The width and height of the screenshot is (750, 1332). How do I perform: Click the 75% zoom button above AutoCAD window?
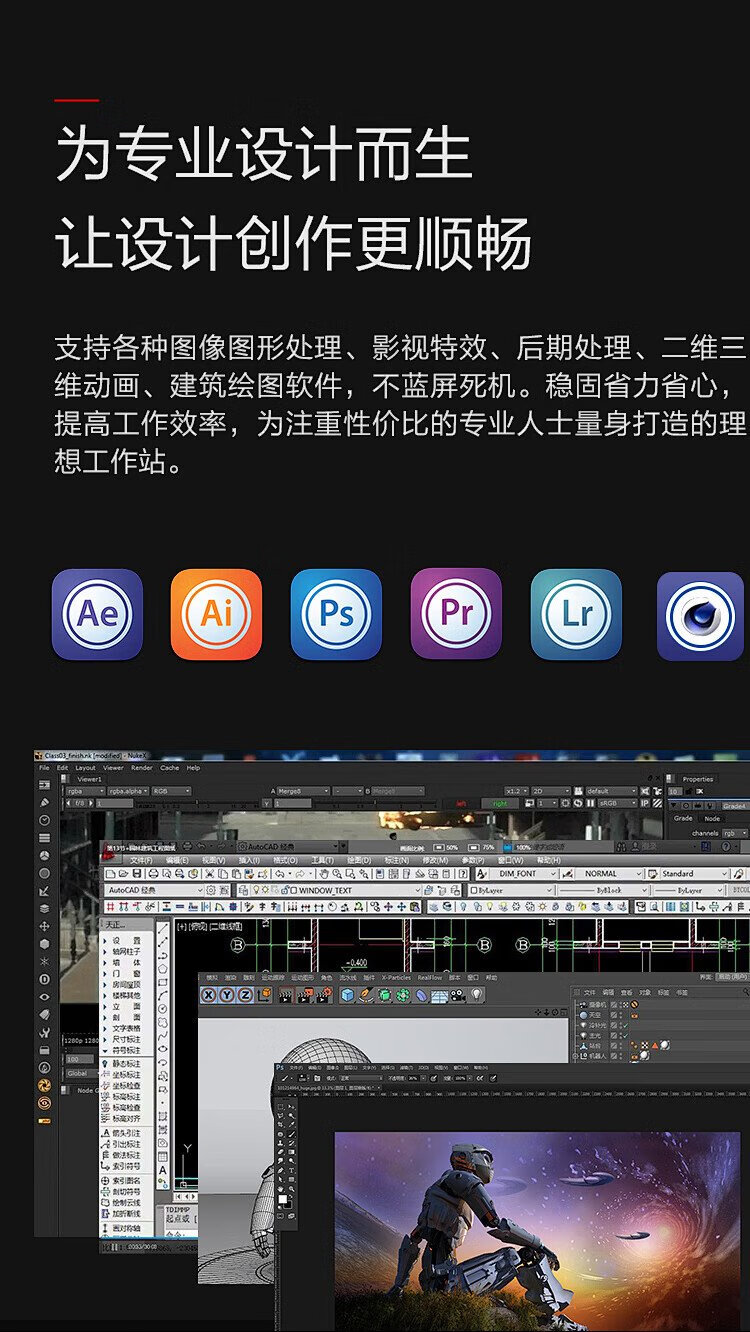[481, 847]
